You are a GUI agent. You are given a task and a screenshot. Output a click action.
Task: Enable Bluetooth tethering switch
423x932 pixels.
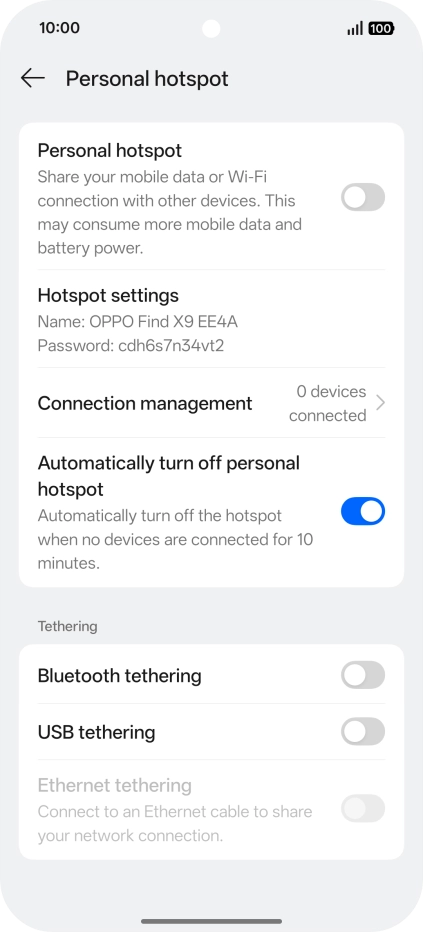tap(363, 675)
